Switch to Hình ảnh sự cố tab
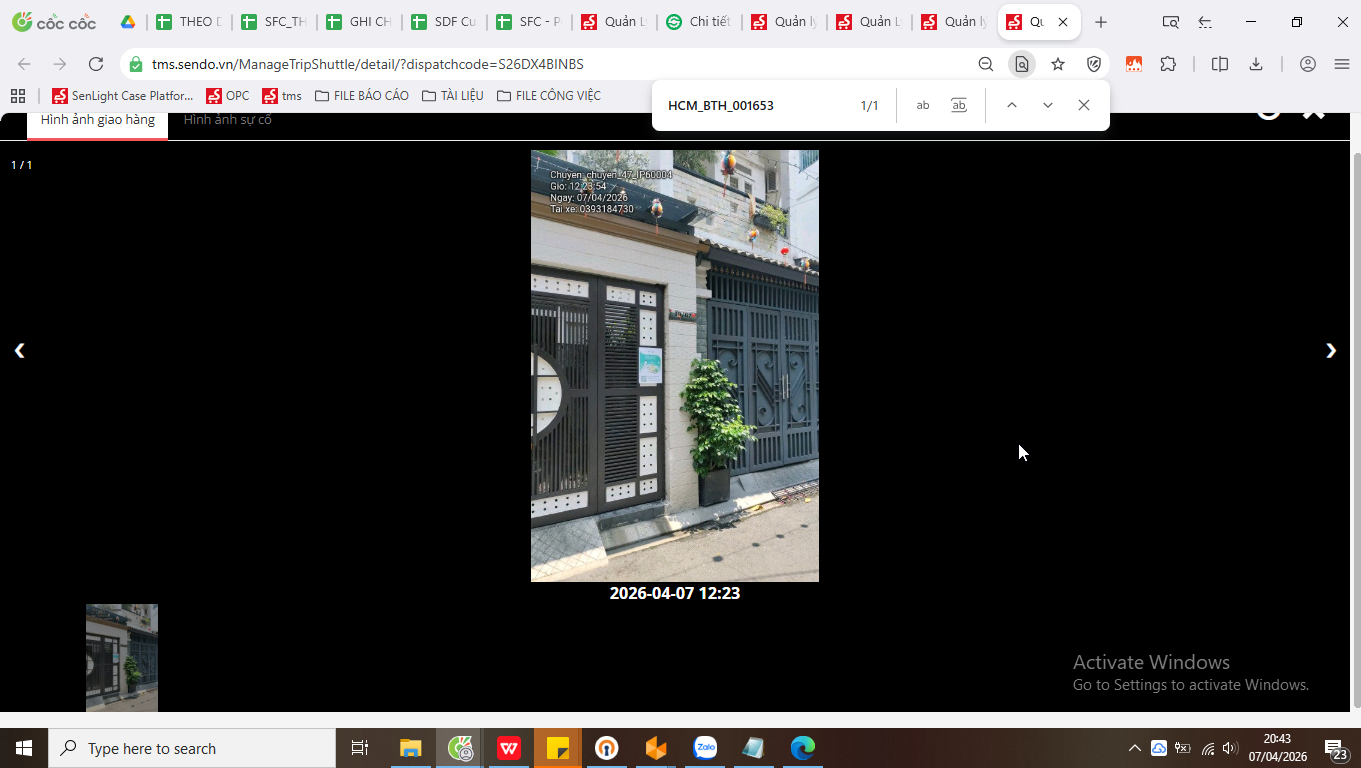 click(x=228, y=120)
